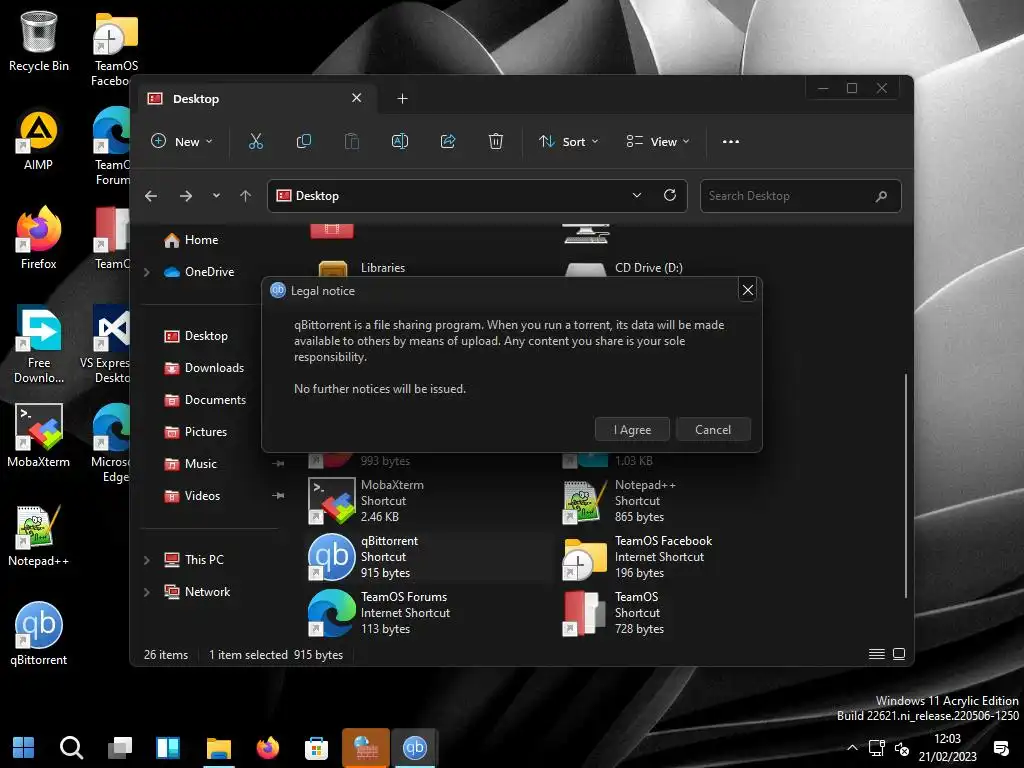Click the Search Desktop field

point(801,196)
